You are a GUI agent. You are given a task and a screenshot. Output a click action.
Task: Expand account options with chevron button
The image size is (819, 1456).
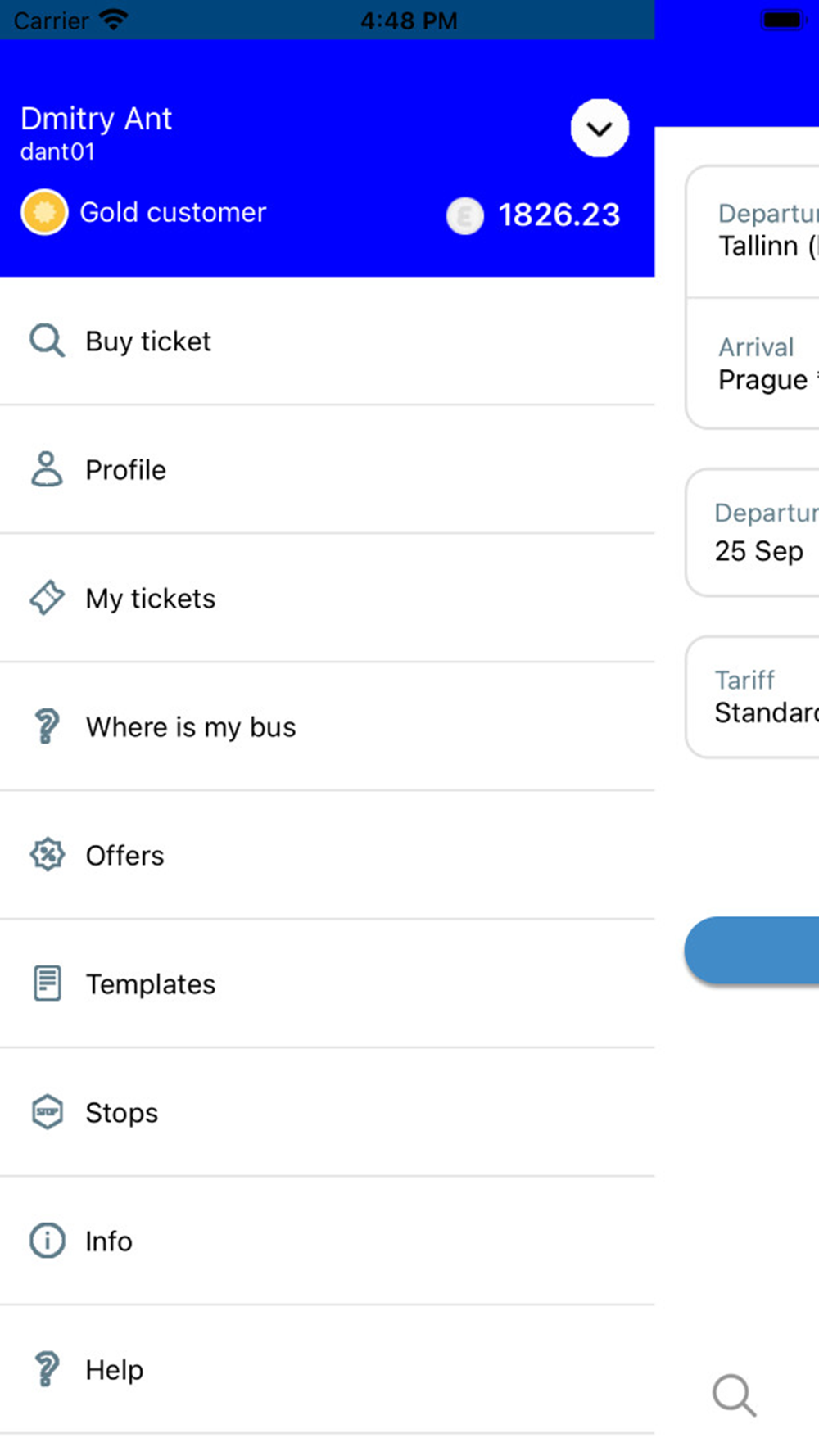[x=600, y=129]
